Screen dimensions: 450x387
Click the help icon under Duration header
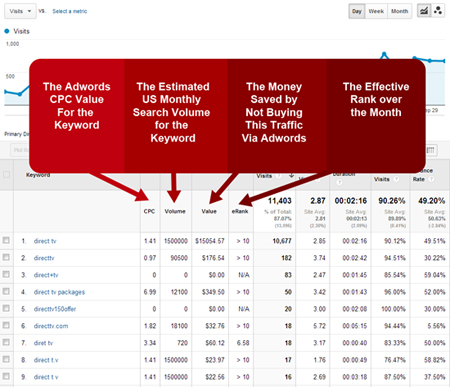(x=339, y=182)
